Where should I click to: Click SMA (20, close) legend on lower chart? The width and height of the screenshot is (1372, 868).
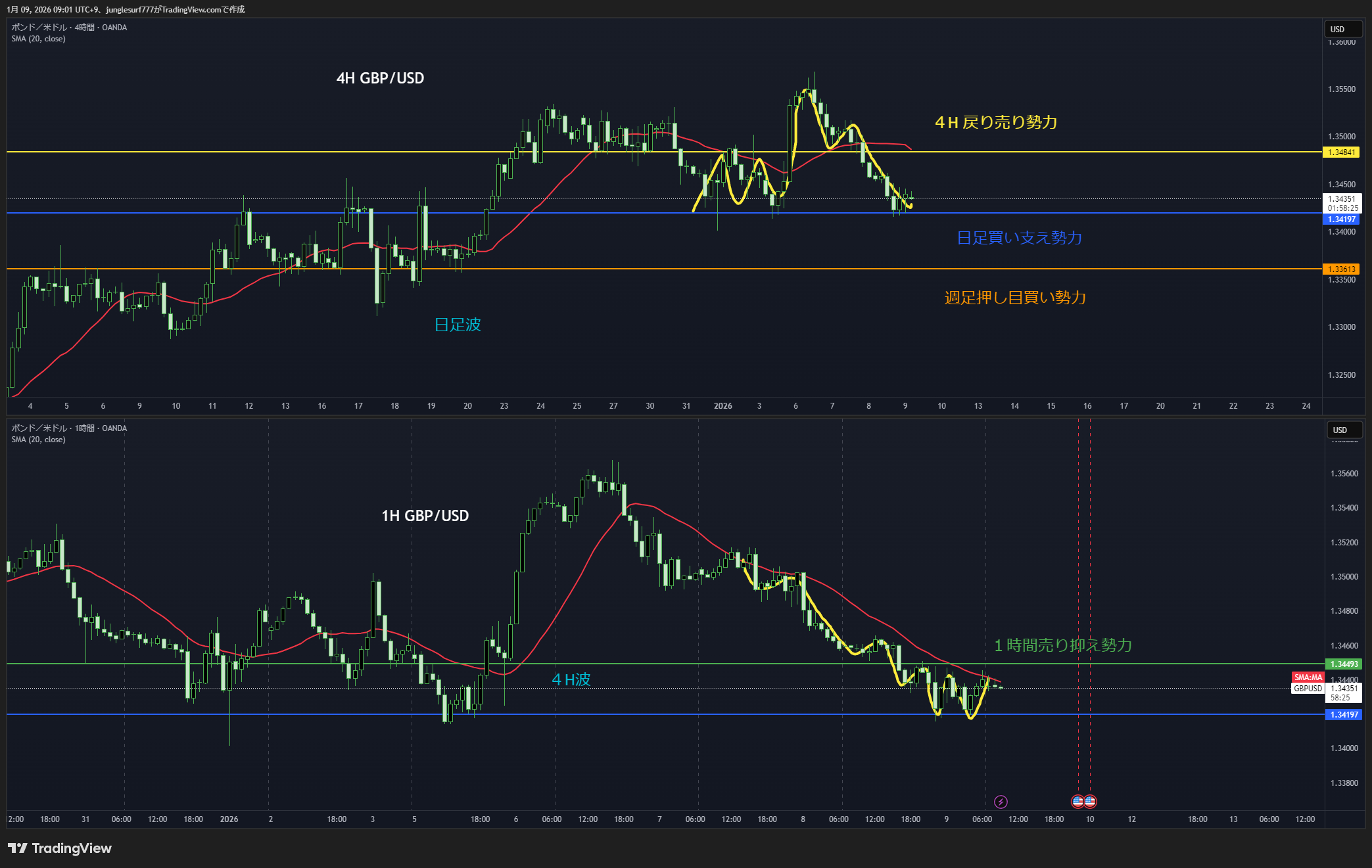tap(38, 440)
